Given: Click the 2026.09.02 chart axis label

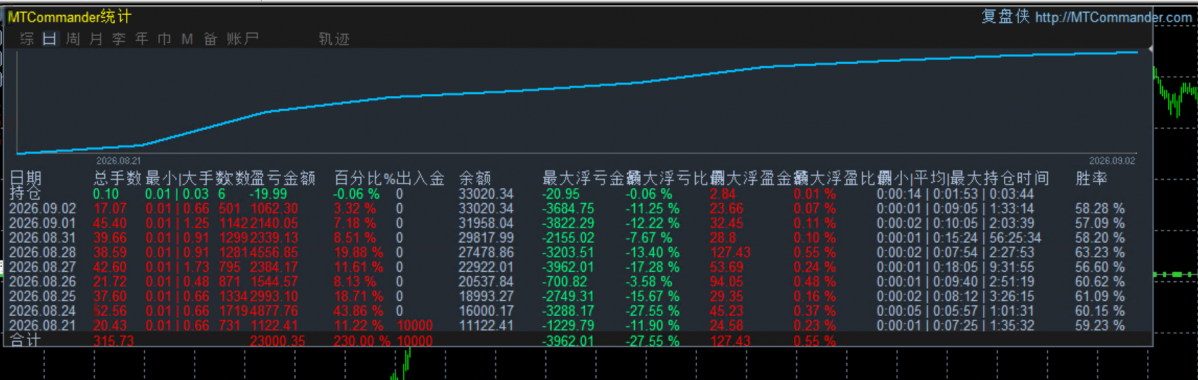Looking at the screenshot, I should tap(1112, 161).
